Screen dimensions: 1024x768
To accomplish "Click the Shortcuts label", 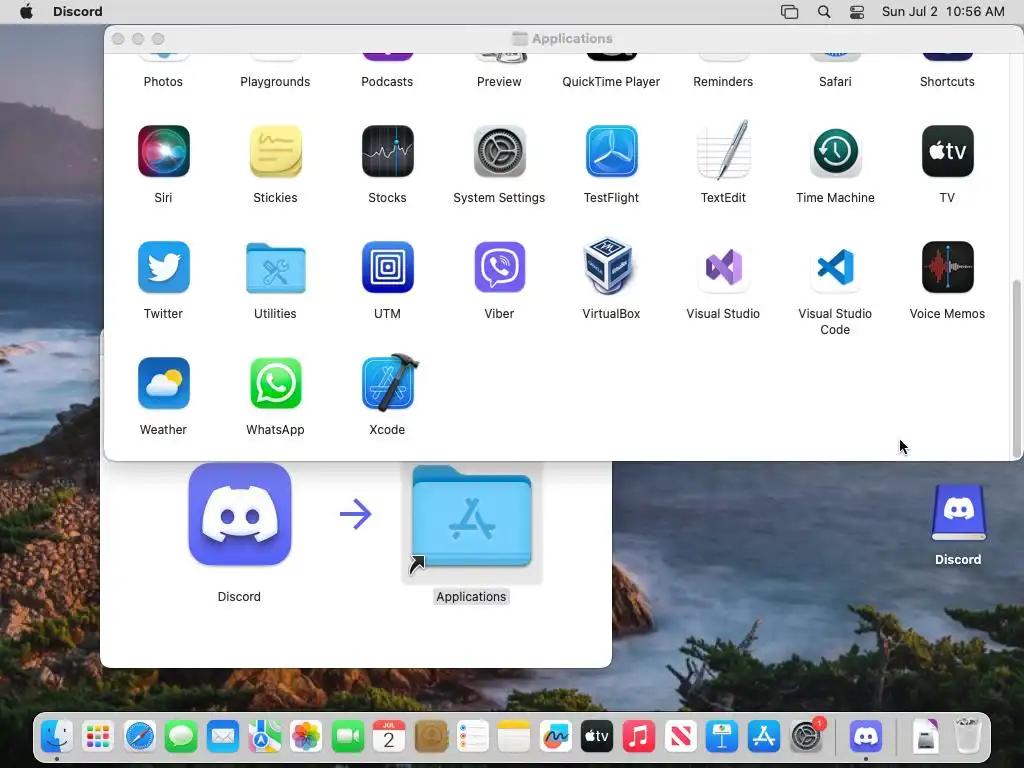I will [x=948, y=82].
